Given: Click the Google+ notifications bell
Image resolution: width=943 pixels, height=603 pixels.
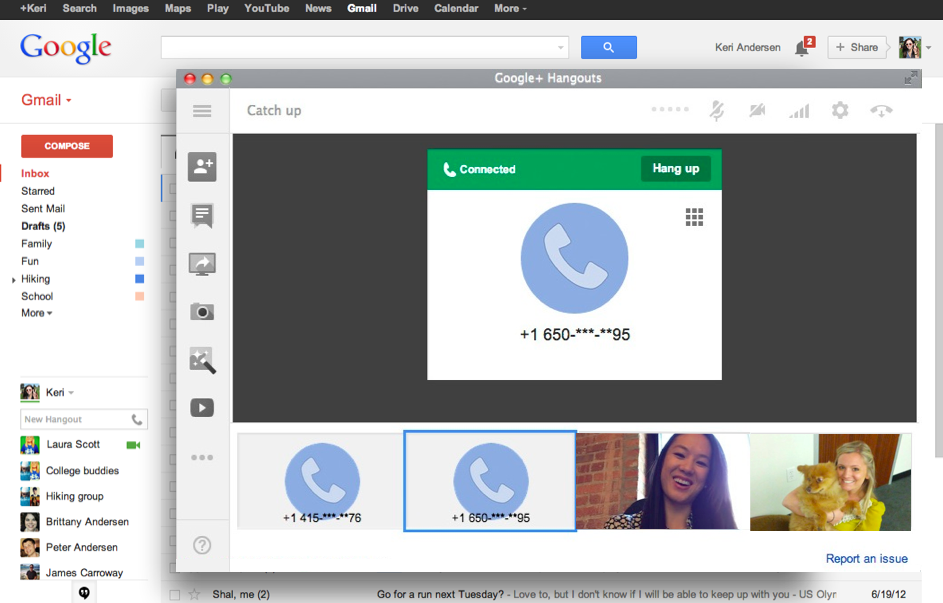Looking at the screenshot, I should coord(802,47).
